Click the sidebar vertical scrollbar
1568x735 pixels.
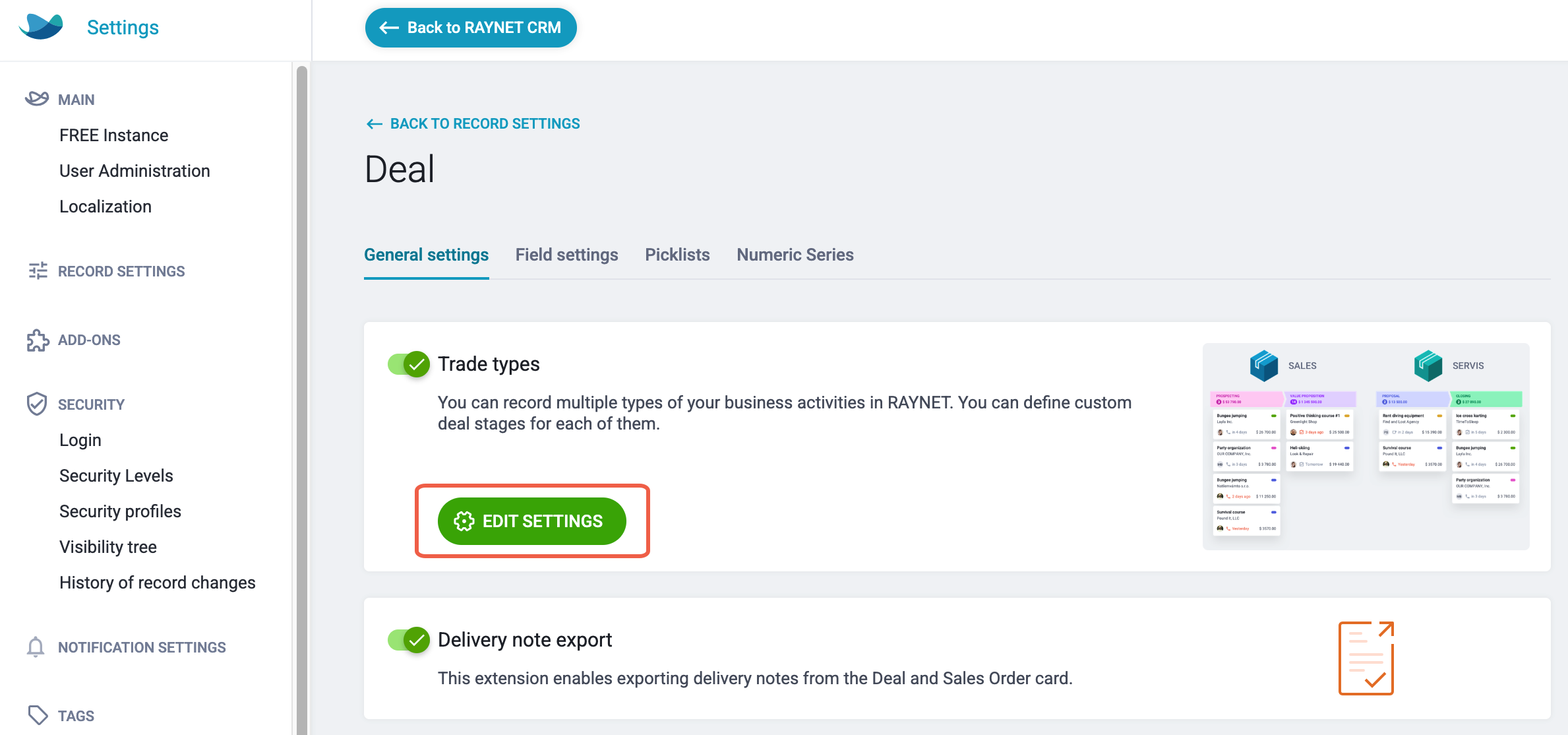coord(302,400)
